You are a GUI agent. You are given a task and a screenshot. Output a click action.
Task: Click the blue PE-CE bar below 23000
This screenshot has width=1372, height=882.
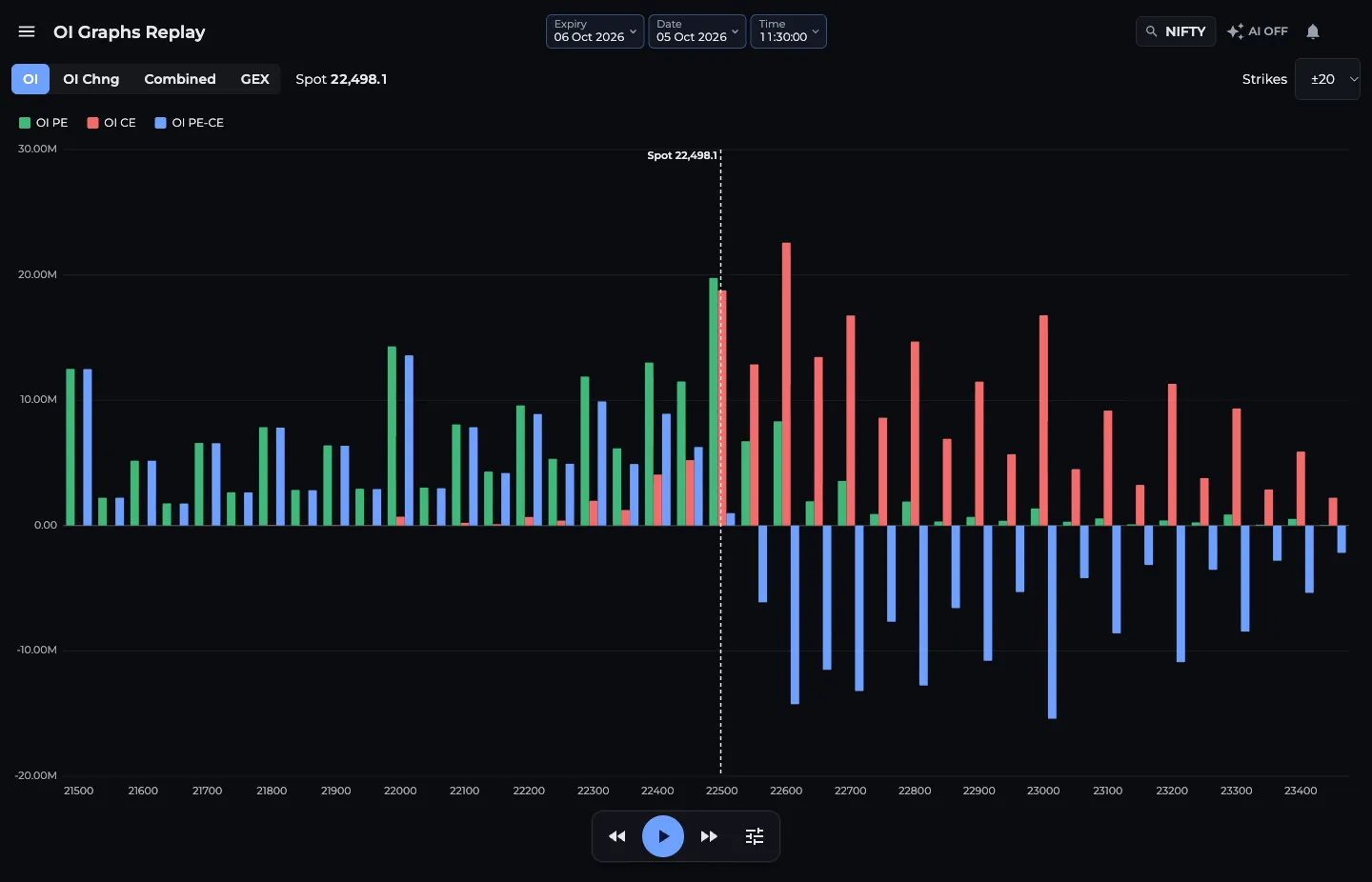(1052, 622)
